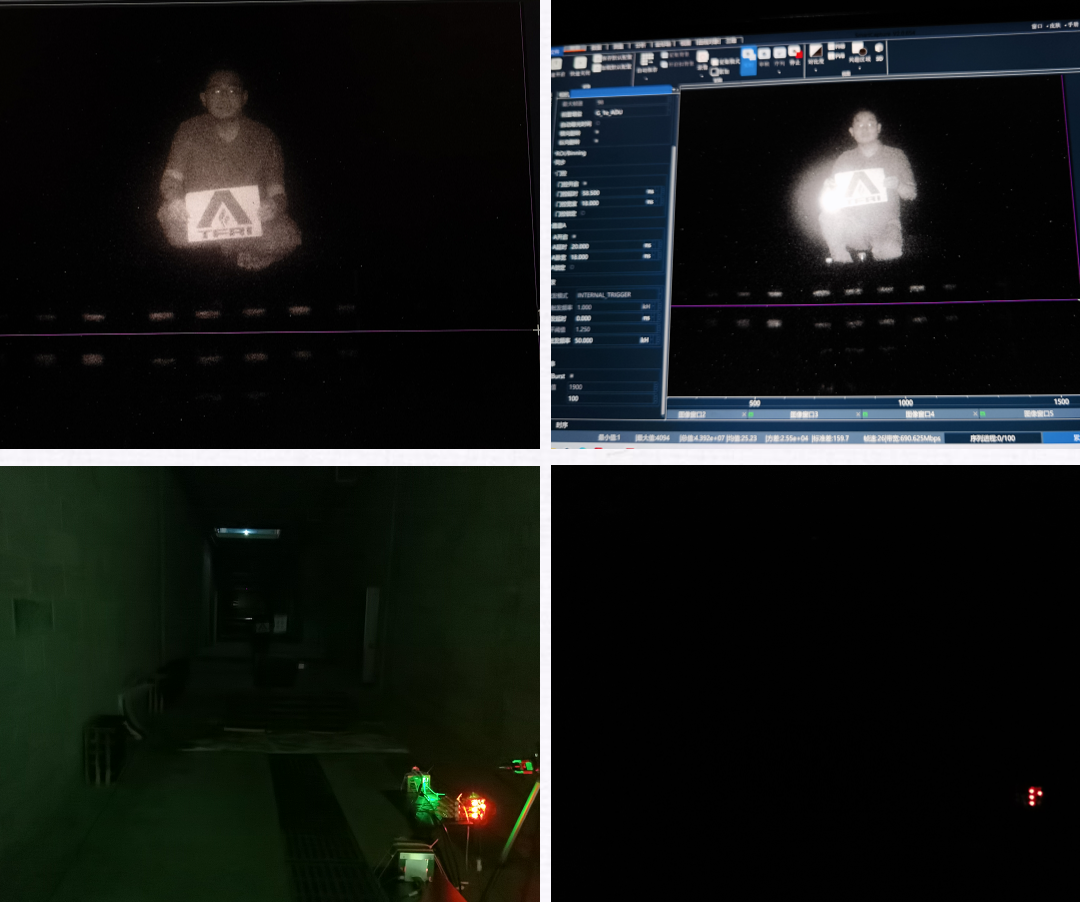Click the stop acquisition icon with red square
This screenshot has height=902, width=1080.
[x=795, y=53]
